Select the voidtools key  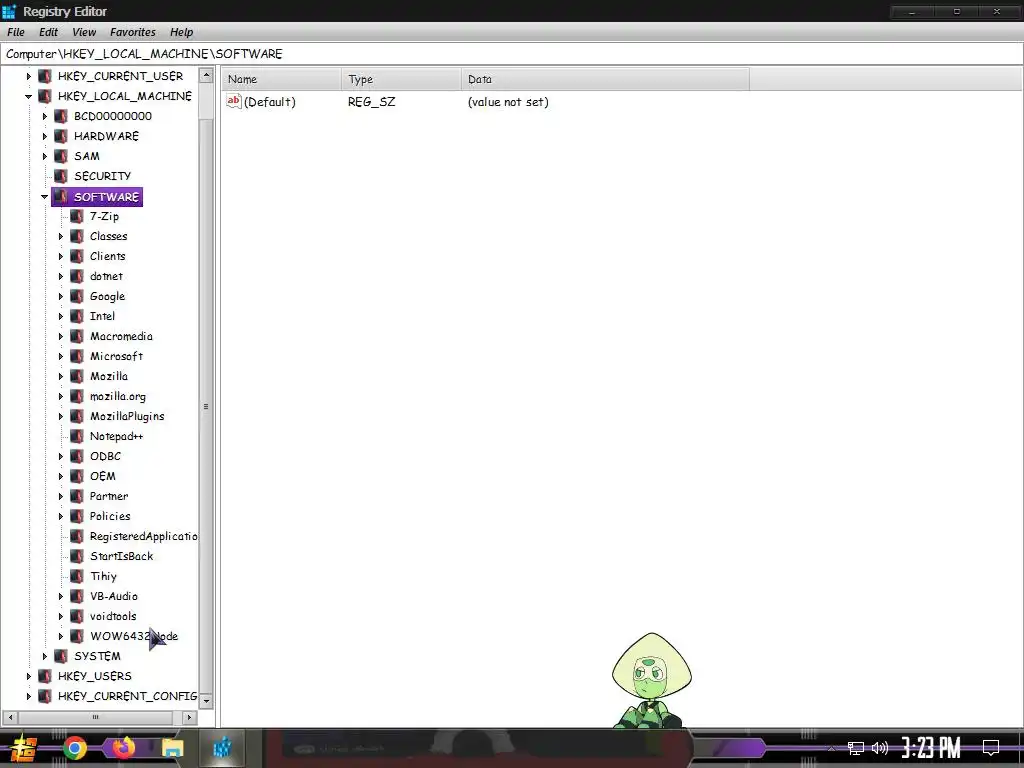pyautogui.click(x=113, y=616)
